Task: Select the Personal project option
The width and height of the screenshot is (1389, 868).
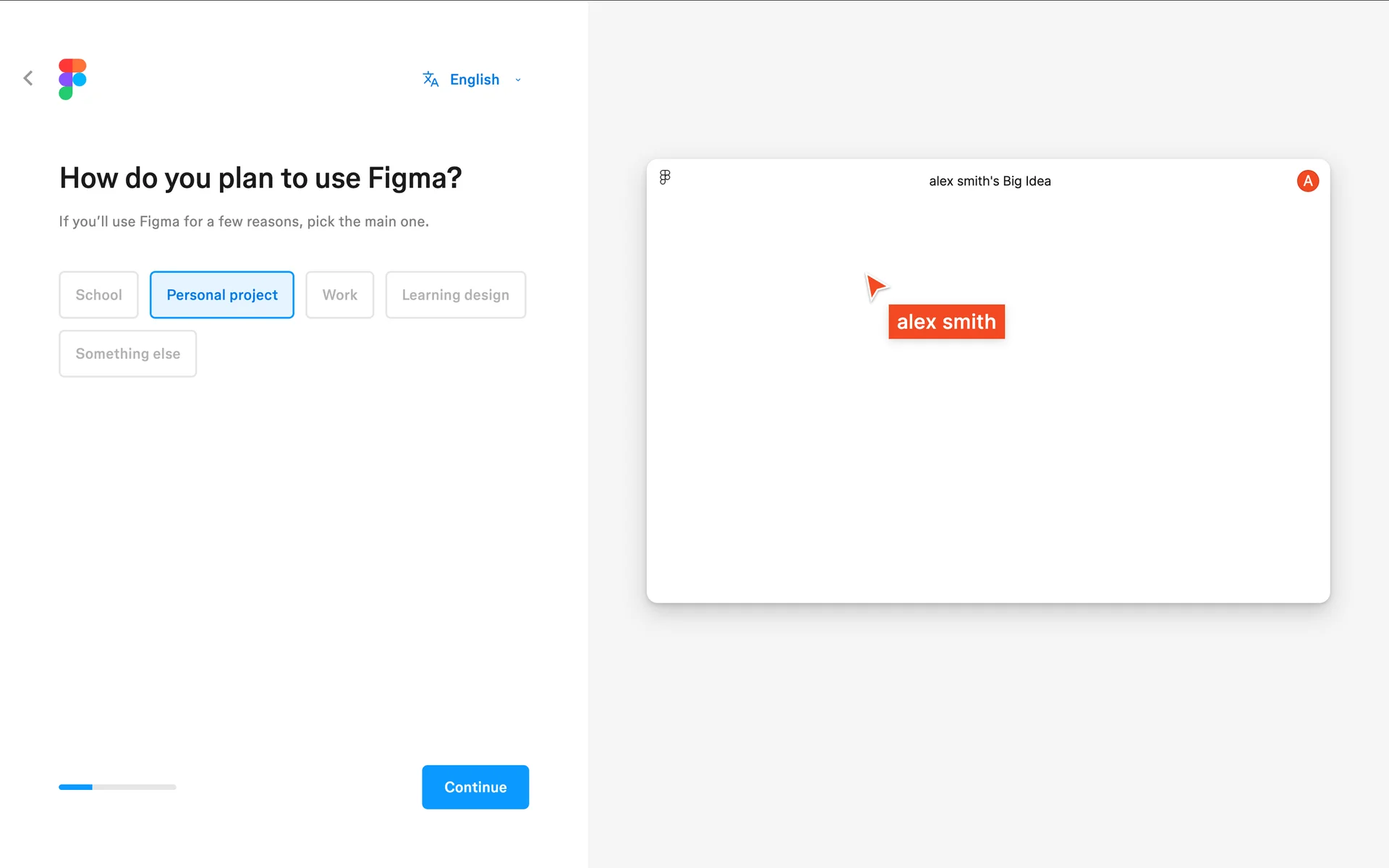Action: point(221,295)
